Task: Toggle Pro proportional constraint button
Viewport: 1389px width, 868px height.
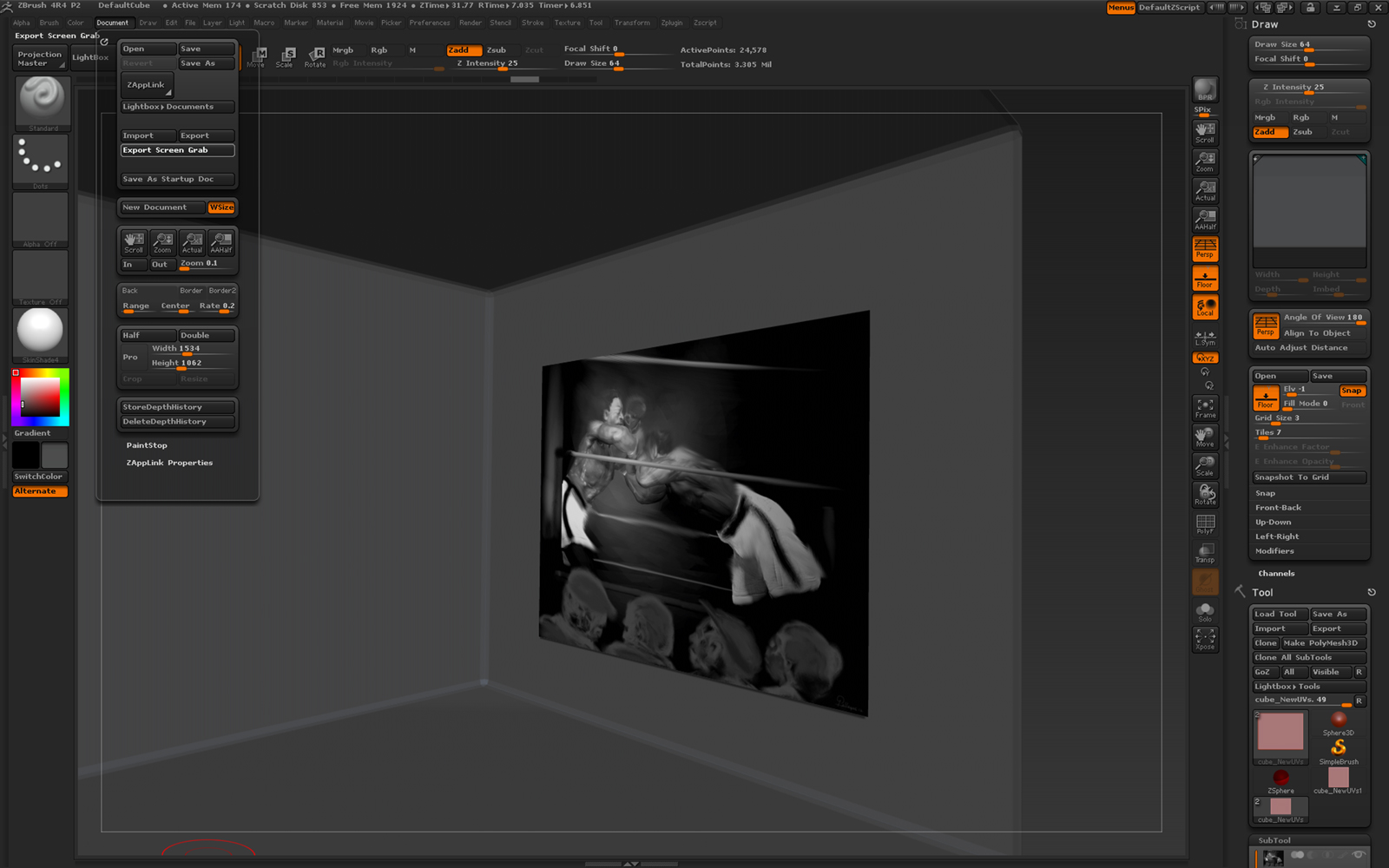Action: tap(130, 357)
